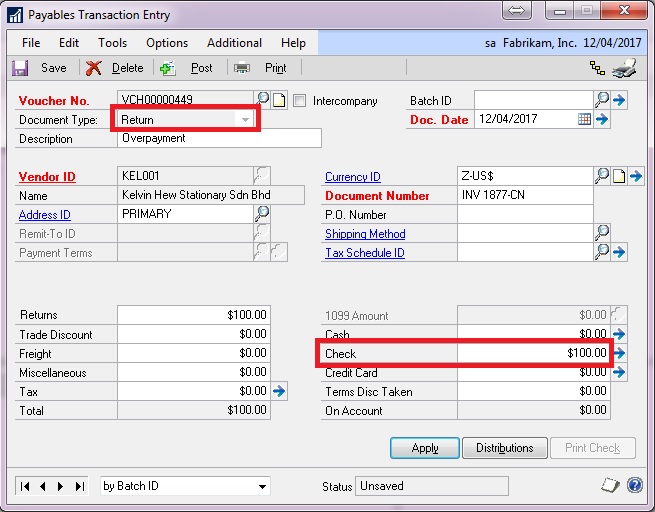The height and width of the screenshot is (512, 655).
Task: Click the Trade Discount amount field
Action: click(194, 334)
